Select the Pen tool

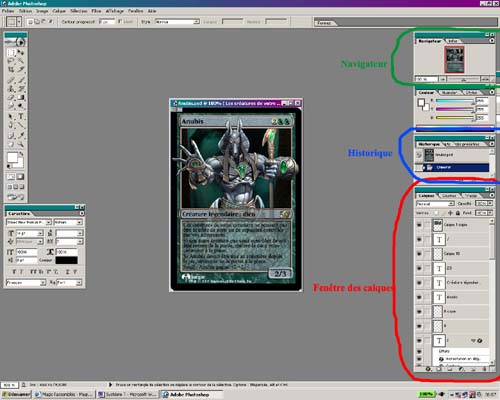point(11,125)
